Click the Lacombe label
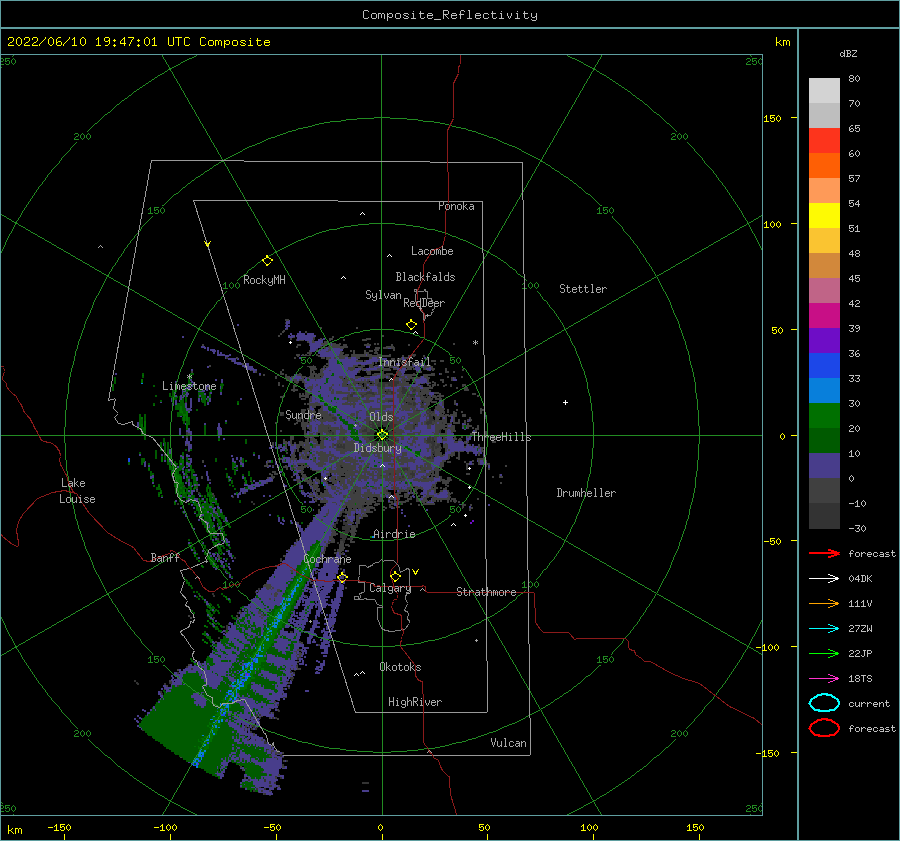This screenshot has height=841, width=900. [432, 251]
